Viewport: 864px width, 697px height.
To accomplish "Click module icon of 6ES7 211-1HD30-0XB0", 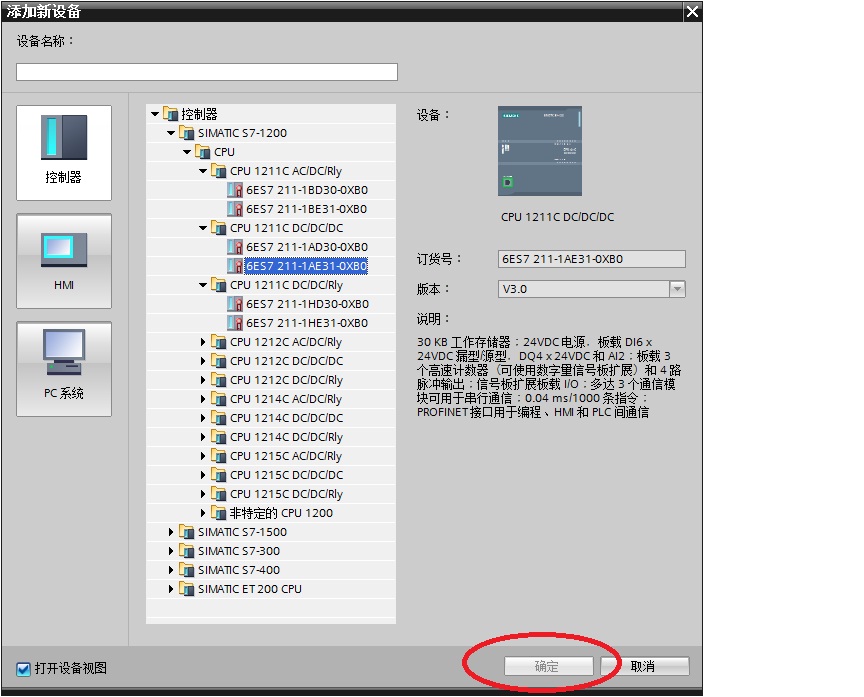I will pyautogui.click(x=235, y=304).
